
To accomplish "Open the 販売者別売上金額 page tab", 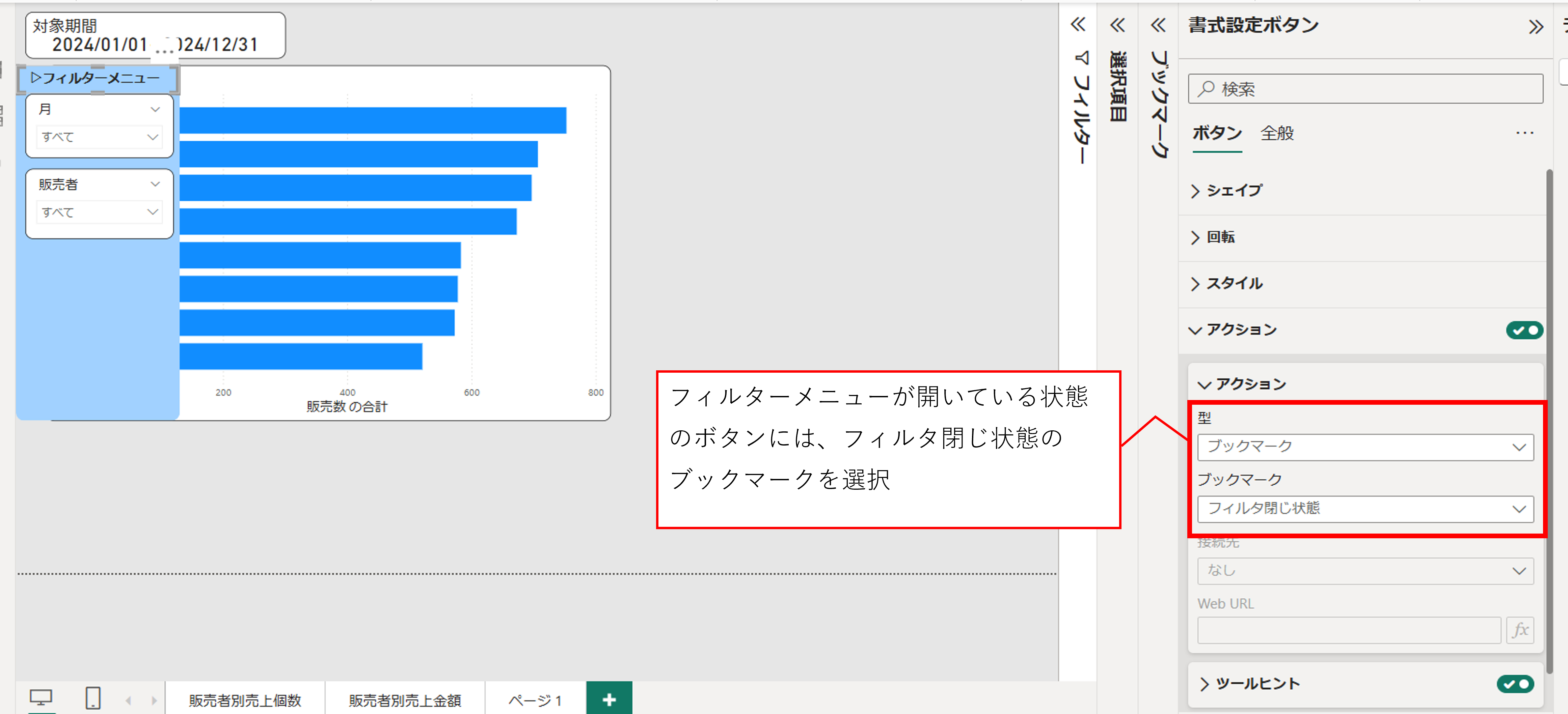I will (x=405, y=700).
